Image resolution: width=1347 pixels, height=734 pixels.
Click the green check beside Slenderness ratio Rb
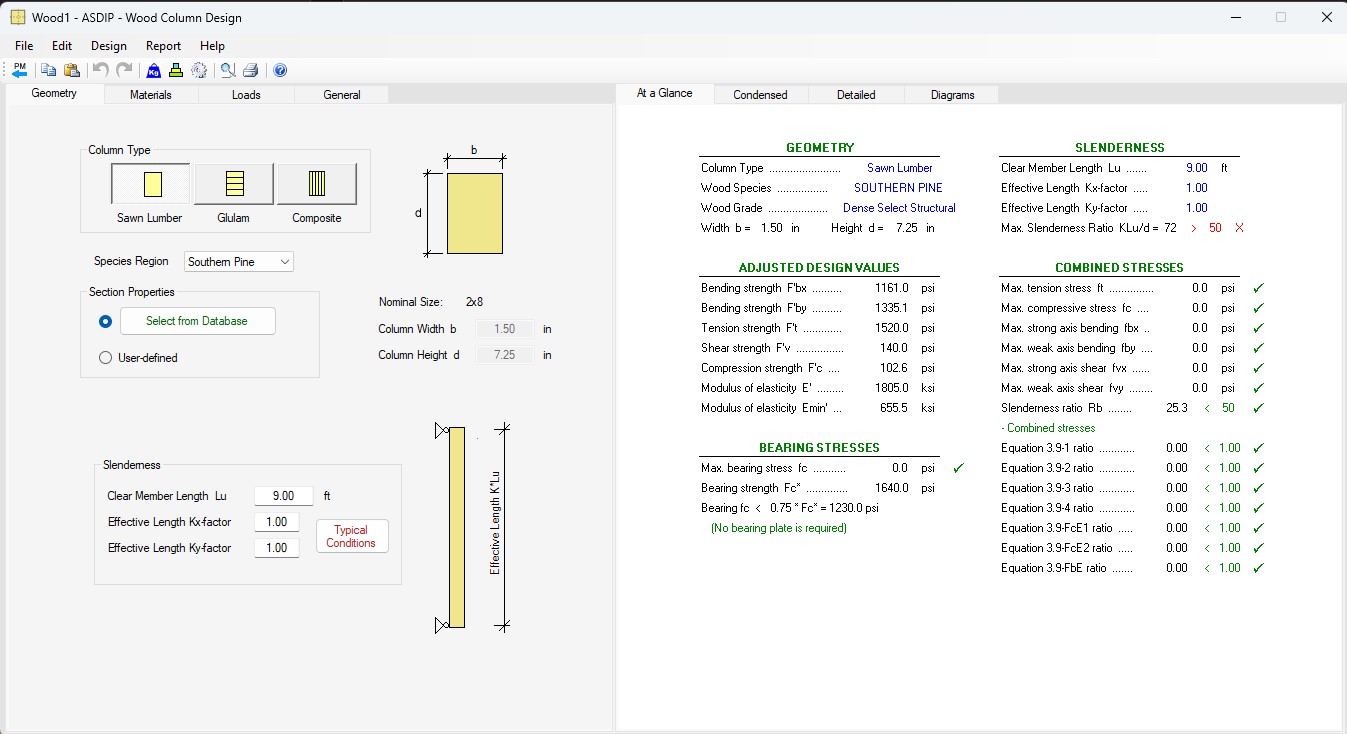(1259, 408)
